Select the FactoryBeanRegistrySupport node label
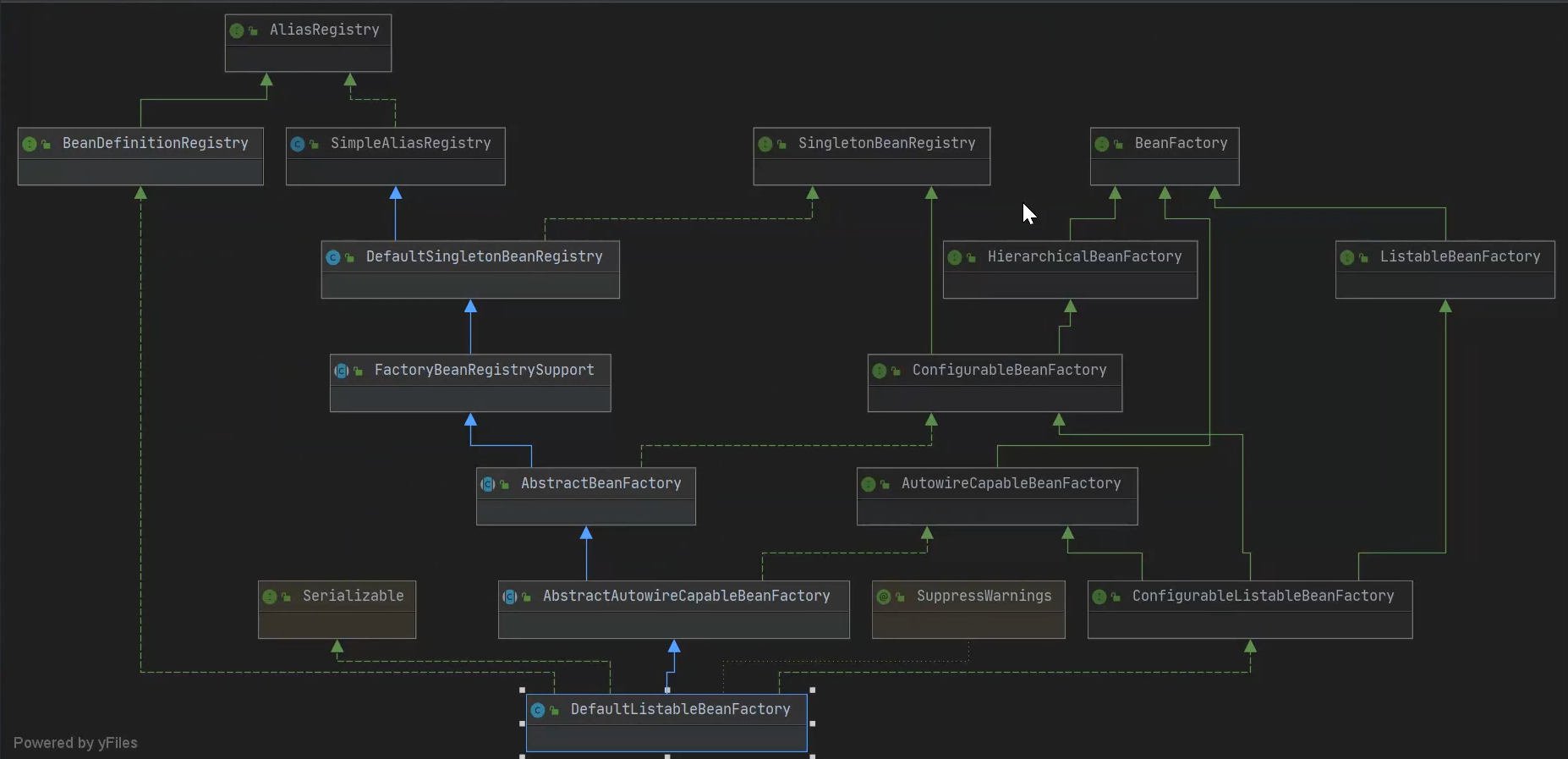1568x759 pixels. (x=485, y=370)
